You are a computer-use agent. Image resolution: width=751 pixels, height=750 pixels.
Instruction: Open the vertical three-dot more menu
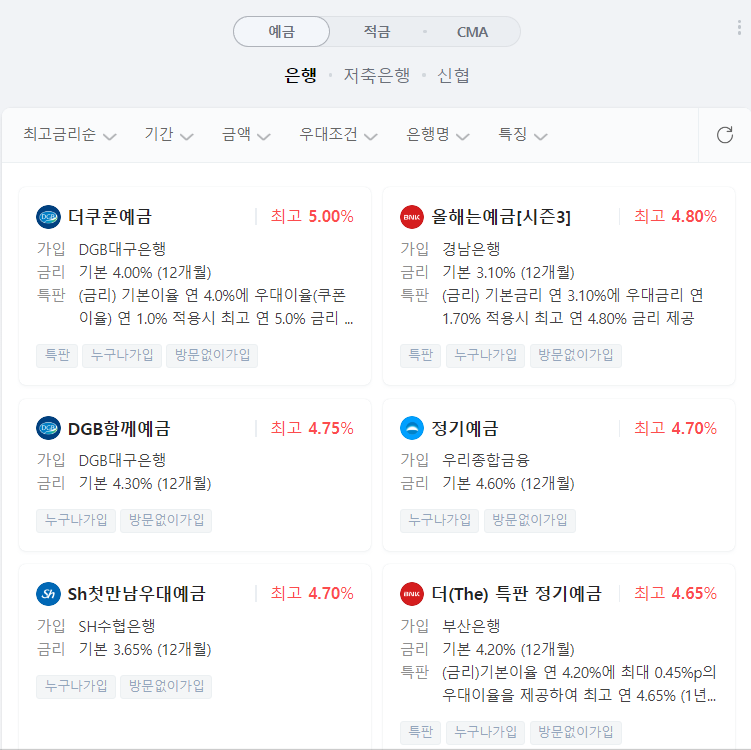[739, 28]
